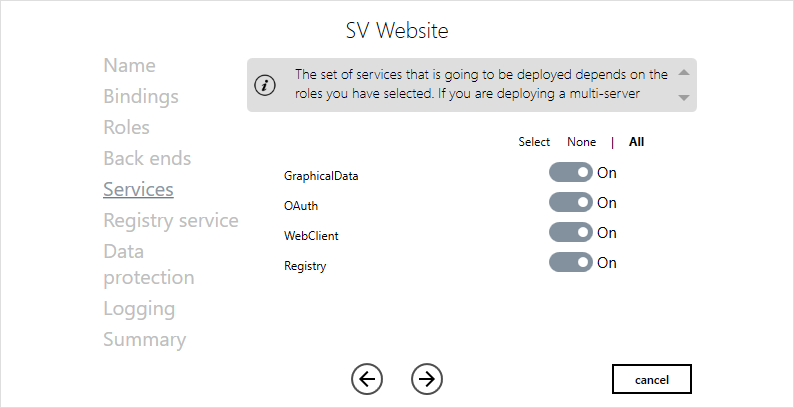Viewport: 794px width, 408px height.
Task: Open the Bindings step in sidebar
Action: point(141,97)
